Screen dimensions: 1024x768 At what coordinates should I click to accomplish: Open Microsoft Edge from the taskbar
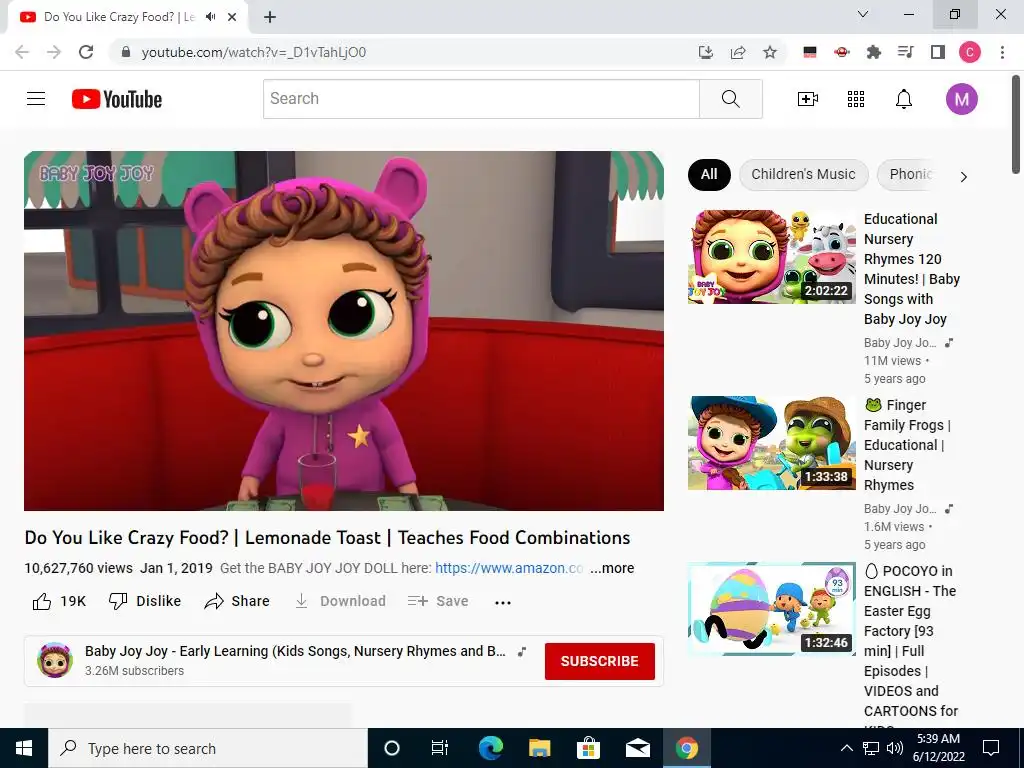[x=490, y=748]
